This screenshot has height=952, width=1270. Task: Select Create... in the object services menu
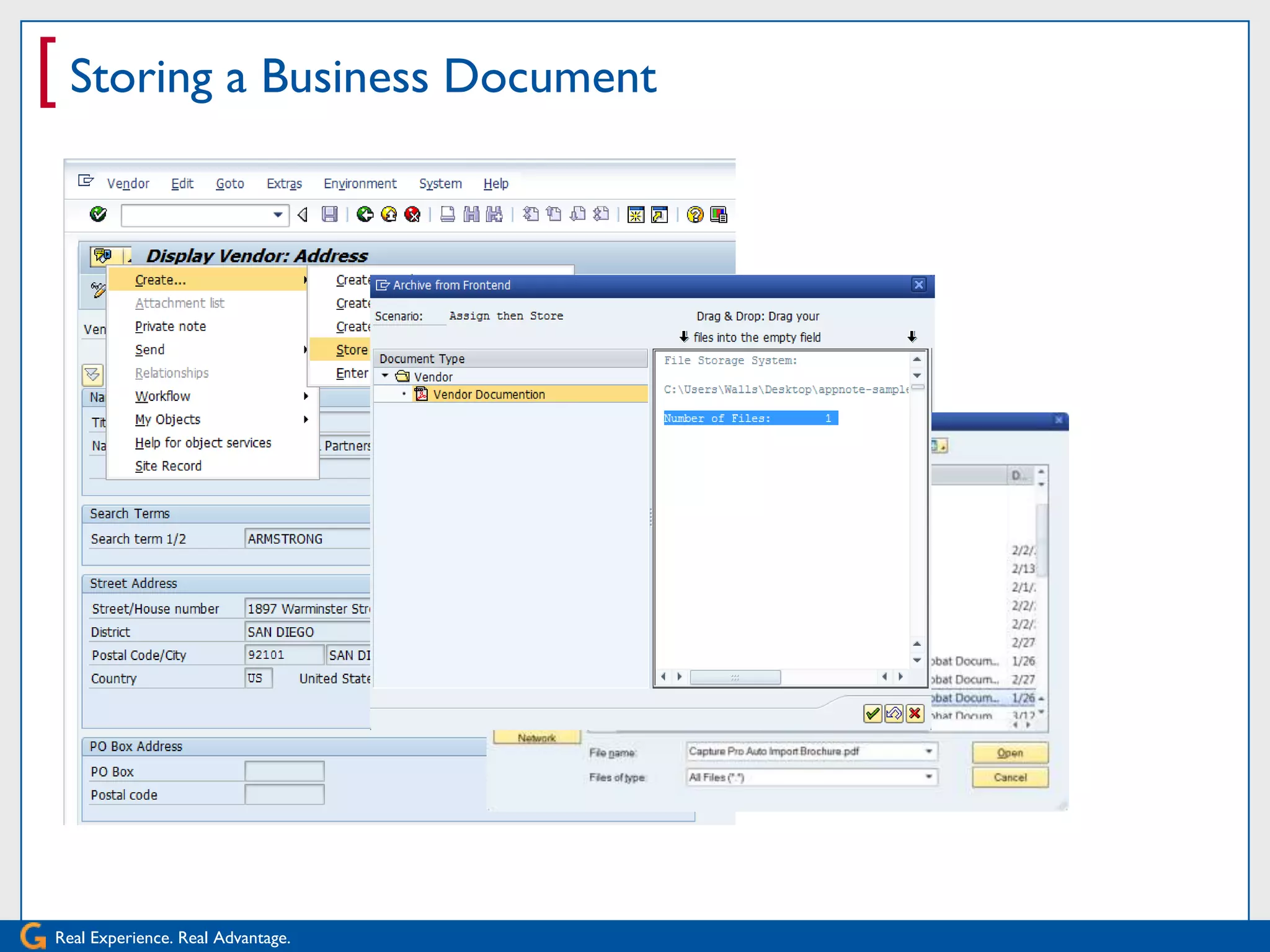(x=208, y=280)
